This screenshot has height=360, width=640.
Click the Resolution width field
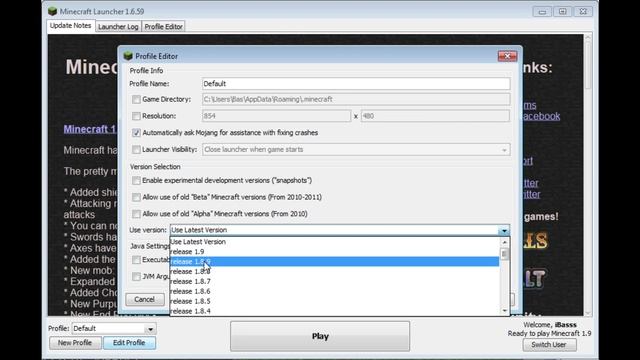pos(276,116)
